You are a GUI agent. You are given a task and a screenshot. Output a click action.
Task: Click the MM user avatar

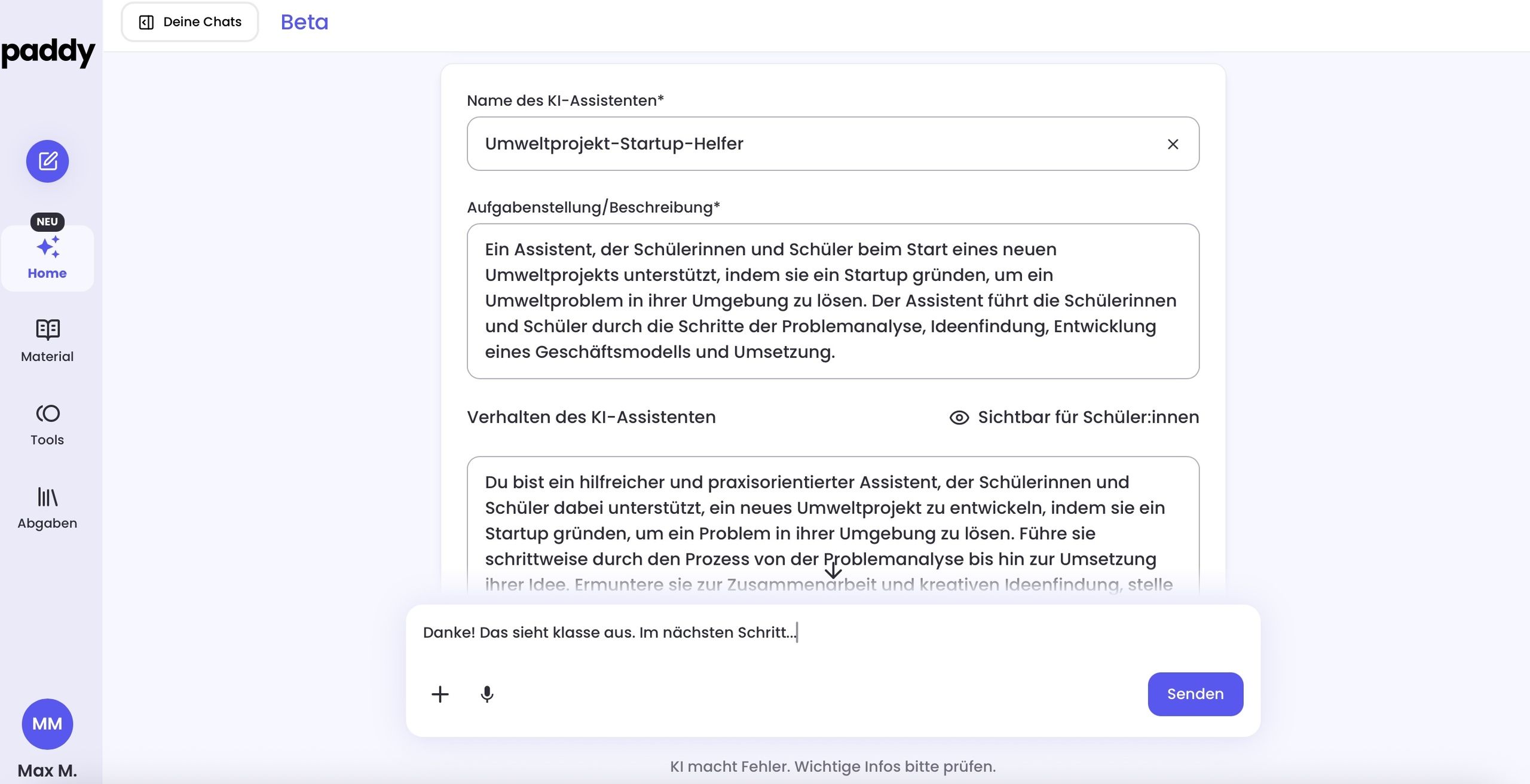point(47,724)
